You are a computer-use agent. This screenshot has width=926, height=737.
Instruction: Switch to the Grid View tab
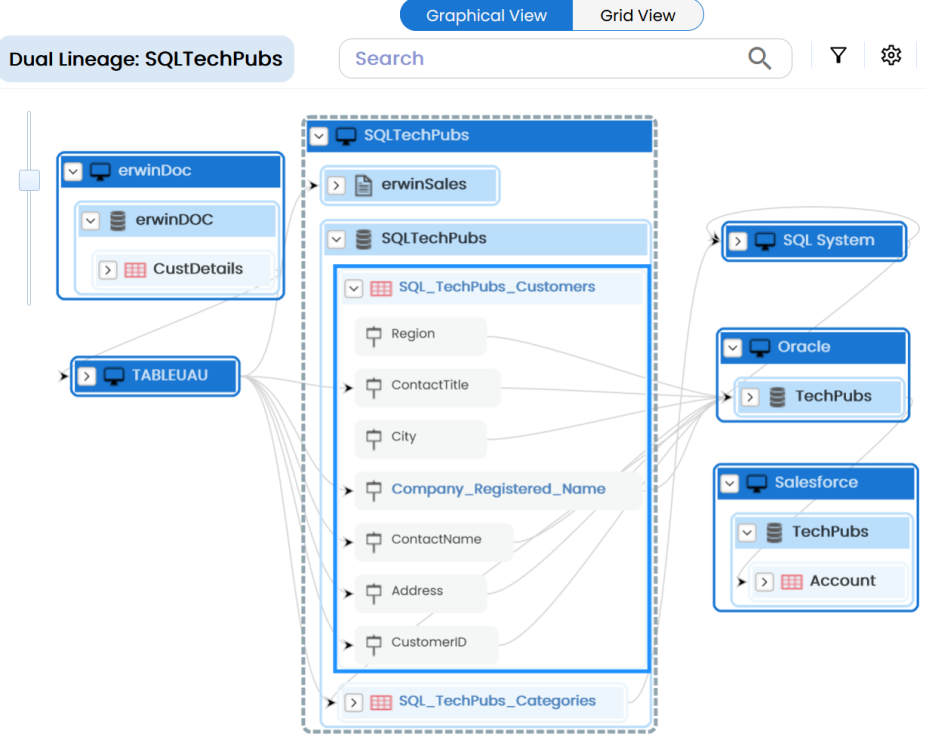click(638, 15)
